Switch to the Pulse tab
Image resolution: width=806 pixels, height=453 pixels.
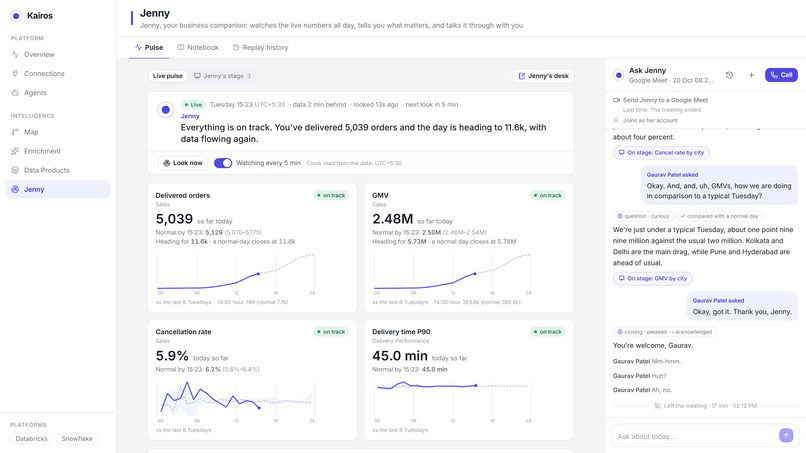(x=149, y=47)
